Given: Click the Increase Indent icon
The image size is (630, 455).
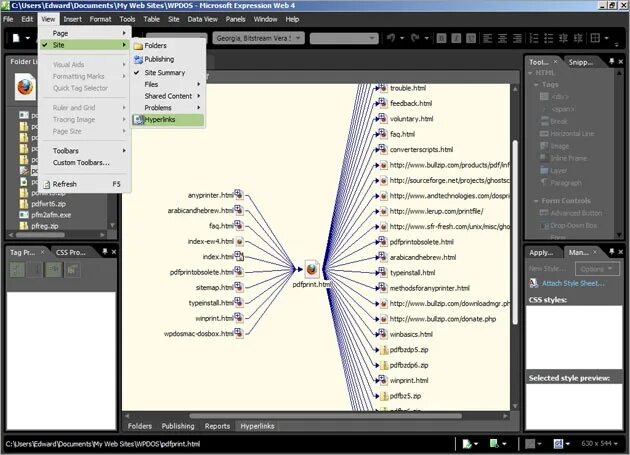Looking at the screenshot, I should tap(578, 38).
